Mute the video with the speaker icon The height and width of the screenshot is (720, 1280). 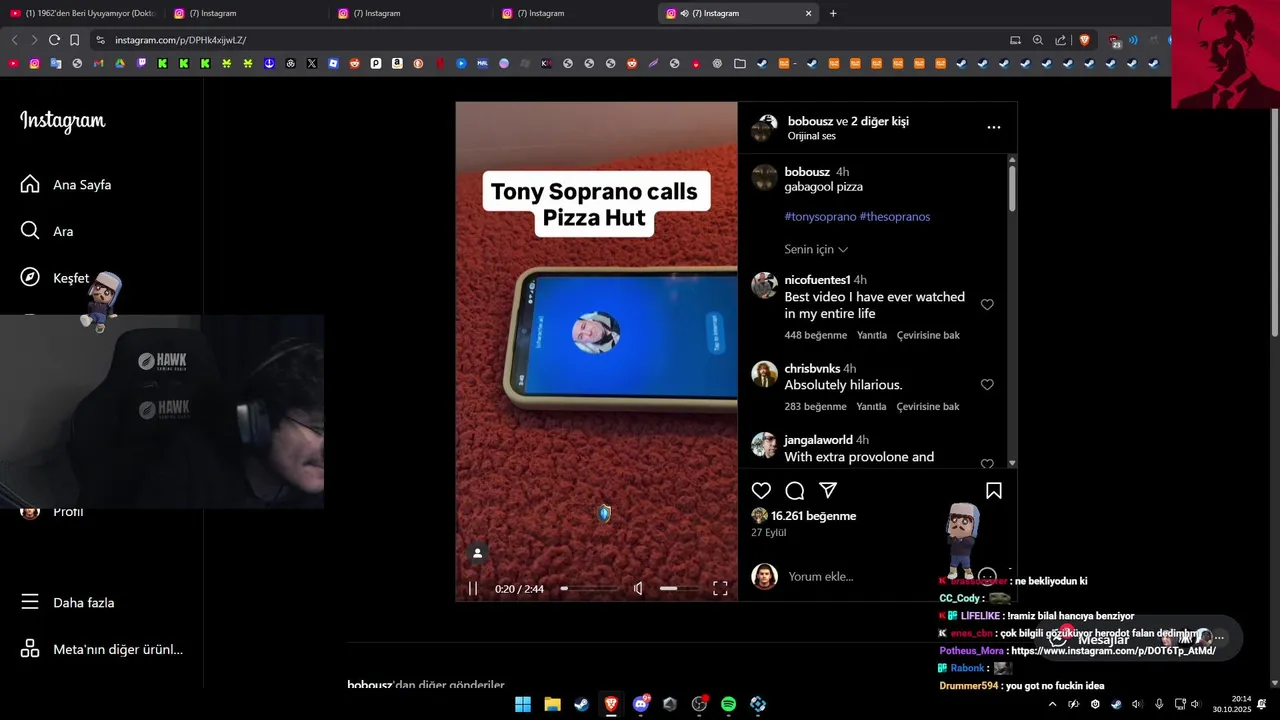[638, 589]
